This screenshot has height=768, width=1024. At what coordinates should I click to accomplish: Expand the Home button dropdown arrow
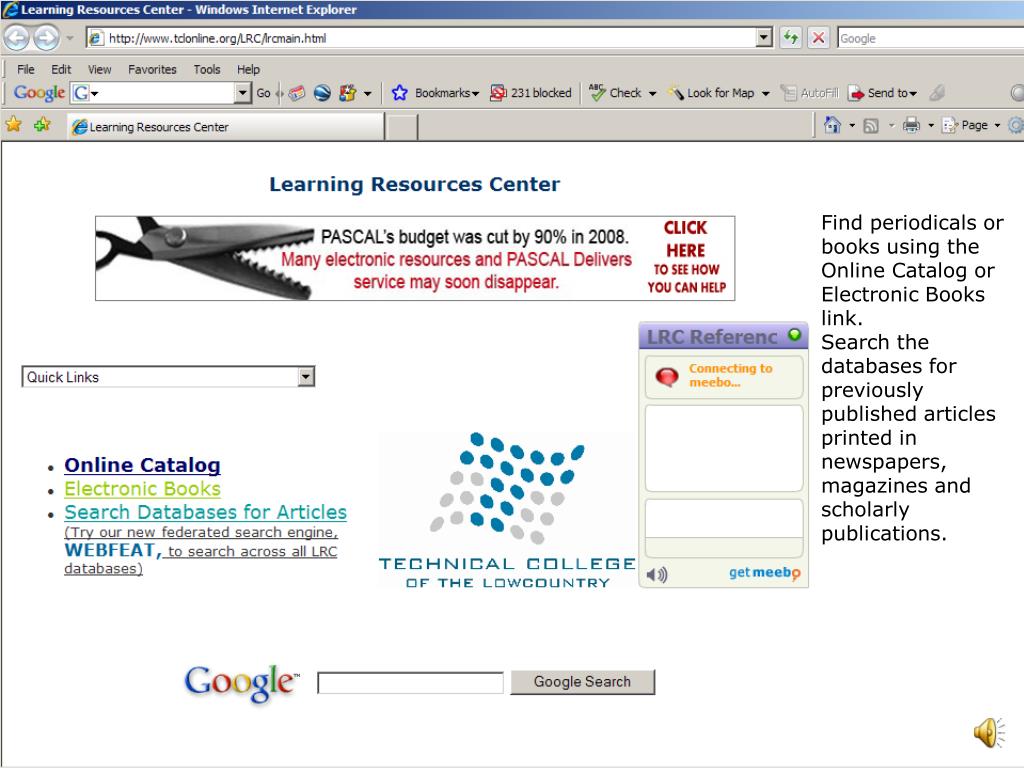click(852, 125)
